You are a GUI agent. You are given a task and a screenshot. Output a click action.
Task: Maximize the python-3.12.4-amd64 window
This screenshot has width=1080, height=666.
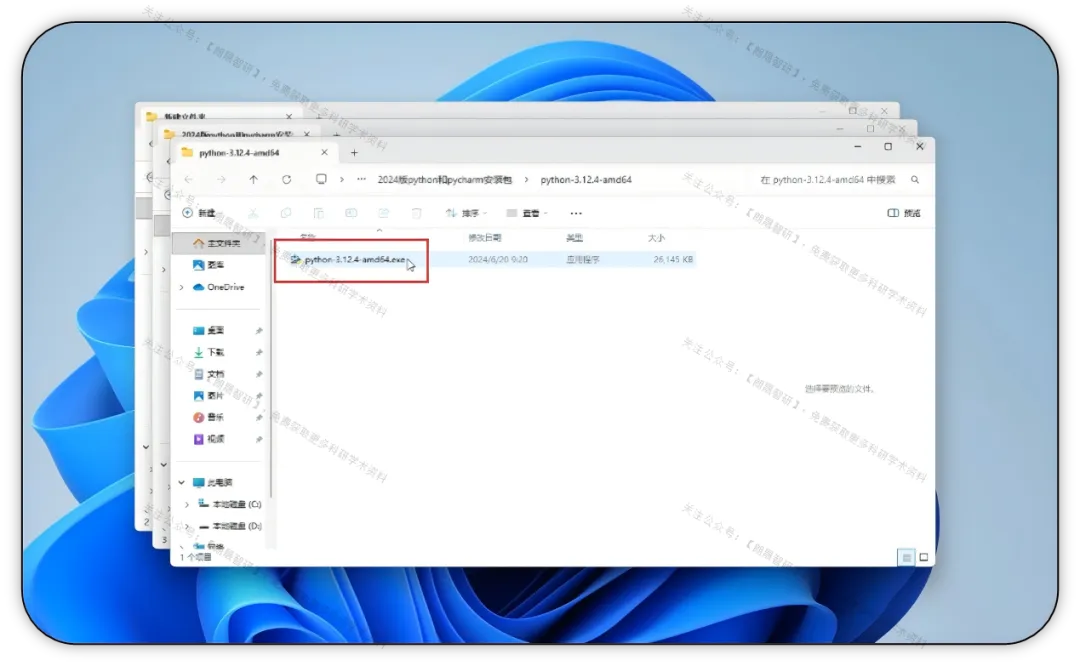[888, 146]
